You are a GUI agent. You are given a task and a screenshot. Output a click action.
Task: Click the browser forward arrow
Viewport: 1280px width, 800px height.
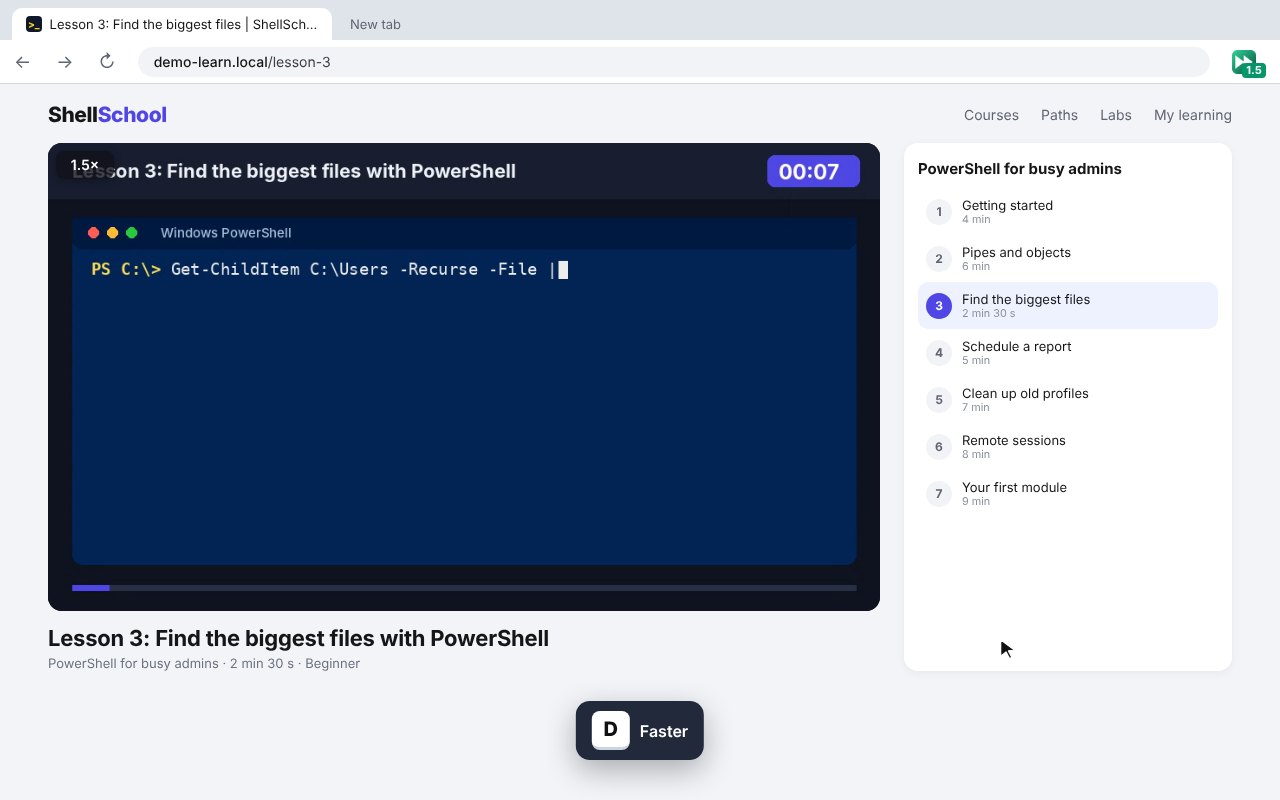[65, 62]
